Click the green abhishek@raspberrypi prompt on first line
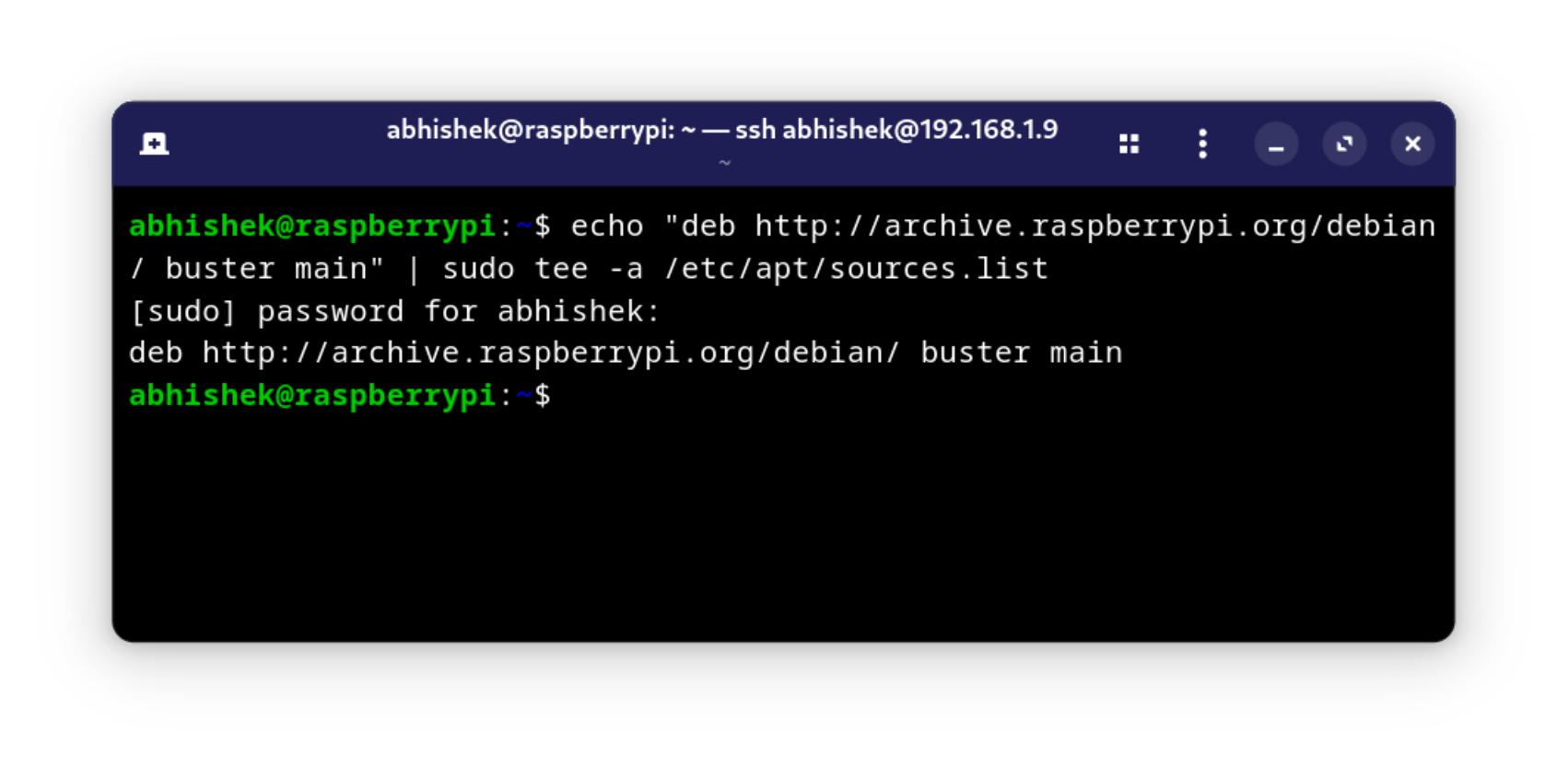1568x766 pixels. 312,226
